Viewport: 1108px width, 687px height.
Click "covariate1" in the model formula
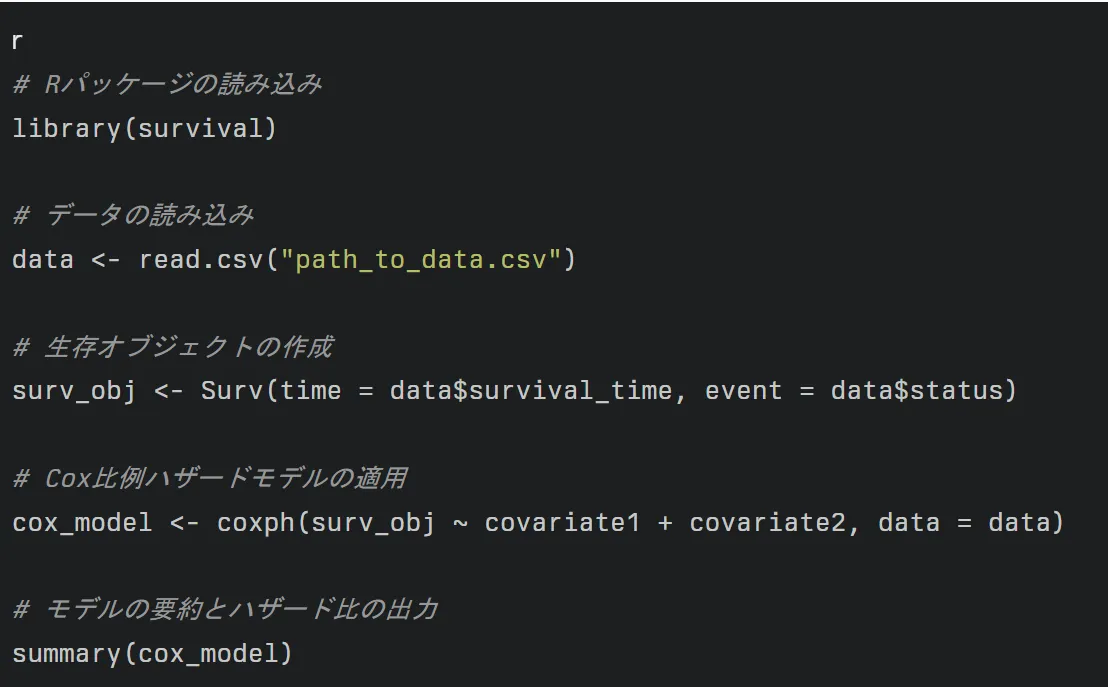point(562,522)
